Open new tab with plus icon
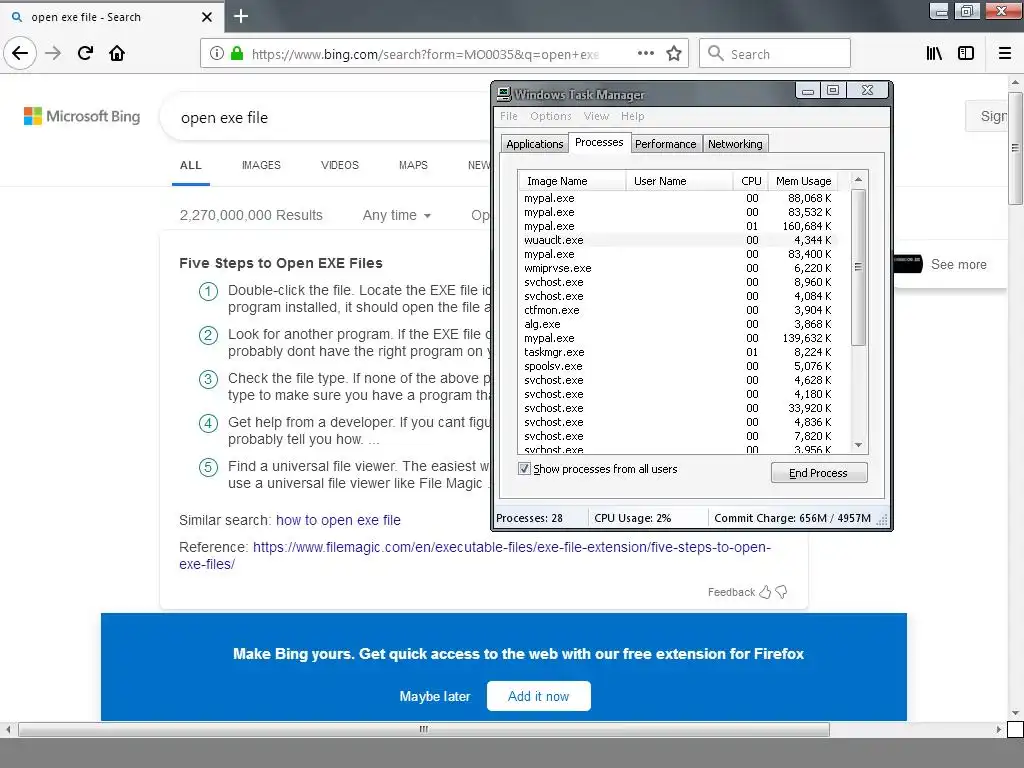1024x768 pixels. point(241,16)
